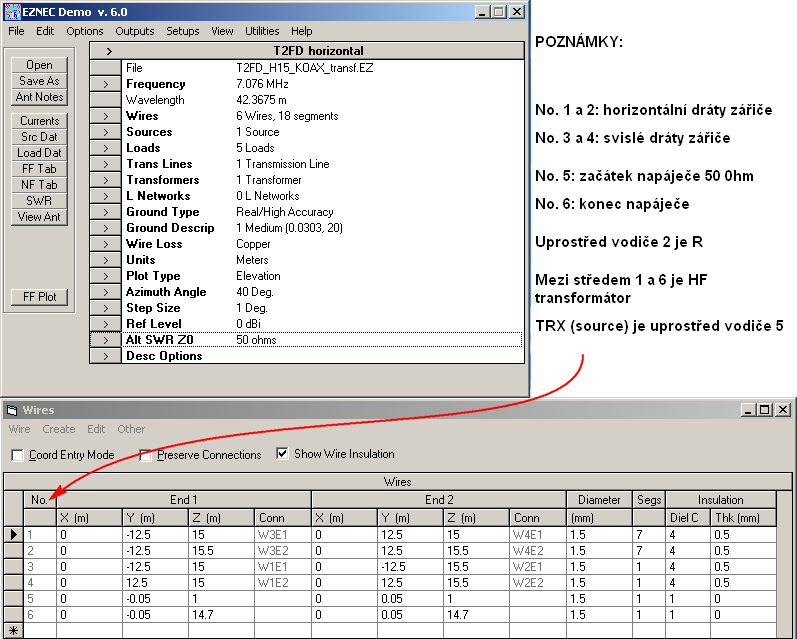Toggle Preserve Connections checkbox
The height and width of the screenshot is (639, 797).
pos(146,455)
